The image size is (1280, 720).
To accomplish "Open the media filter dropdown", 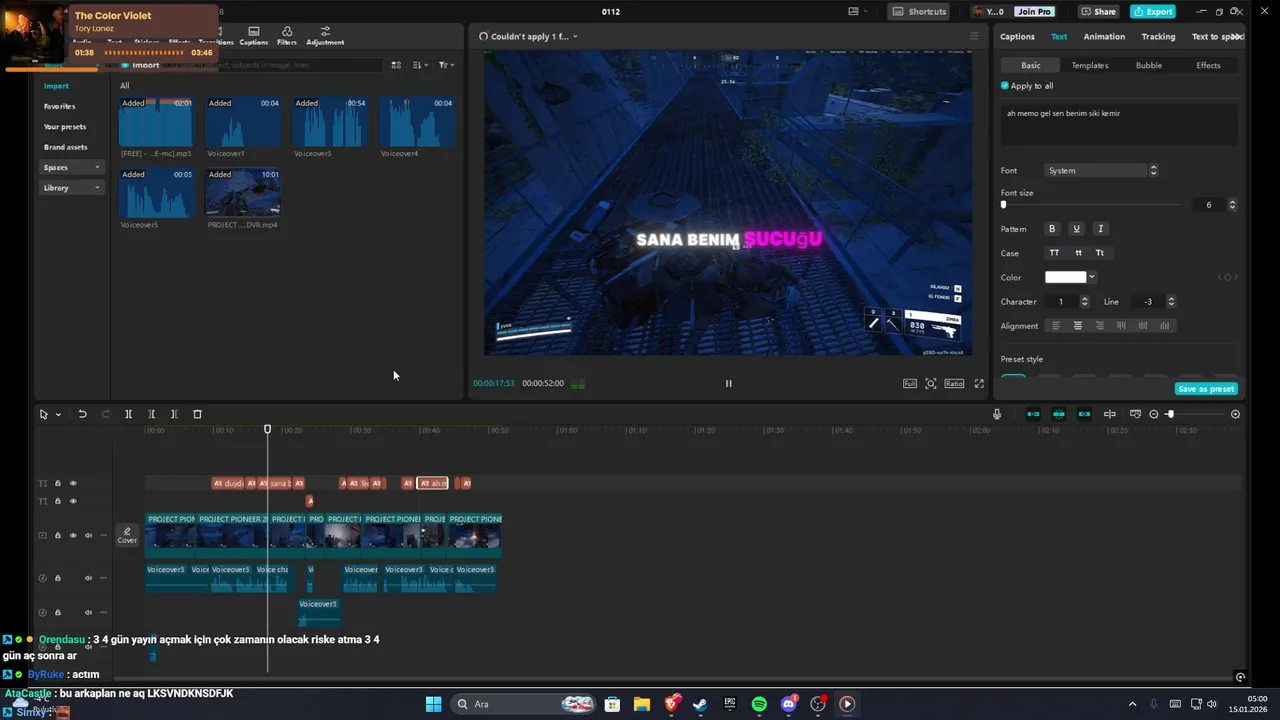I will tap(446, 65).
